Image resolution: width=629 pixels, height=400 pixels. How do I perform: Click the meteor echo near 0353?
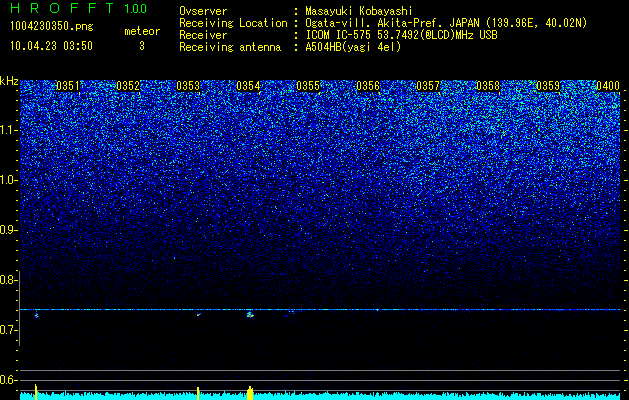click(198, 315)
